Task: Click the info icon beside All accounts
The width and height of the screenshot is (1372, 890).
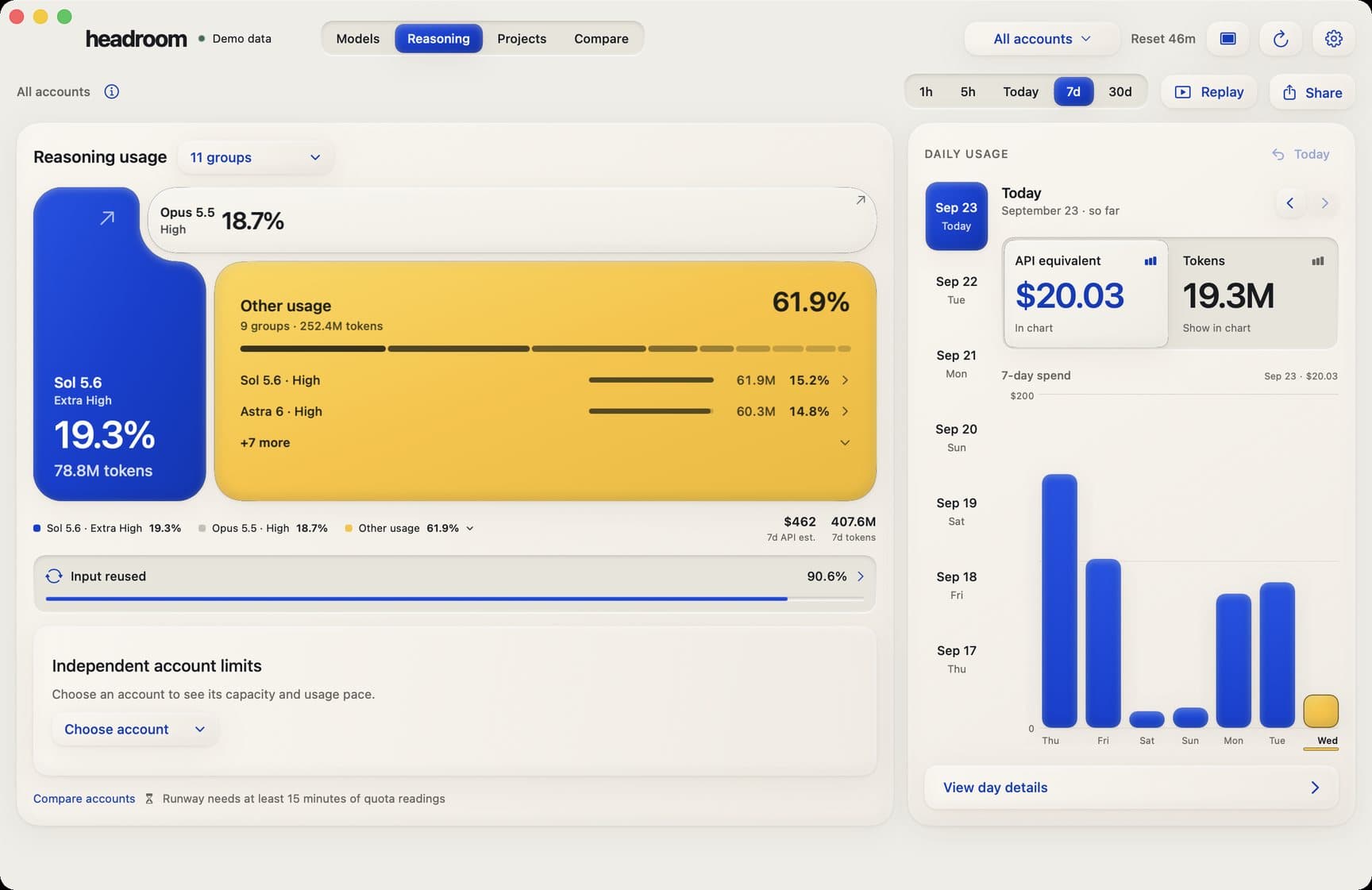Action: tap(112, 91)
